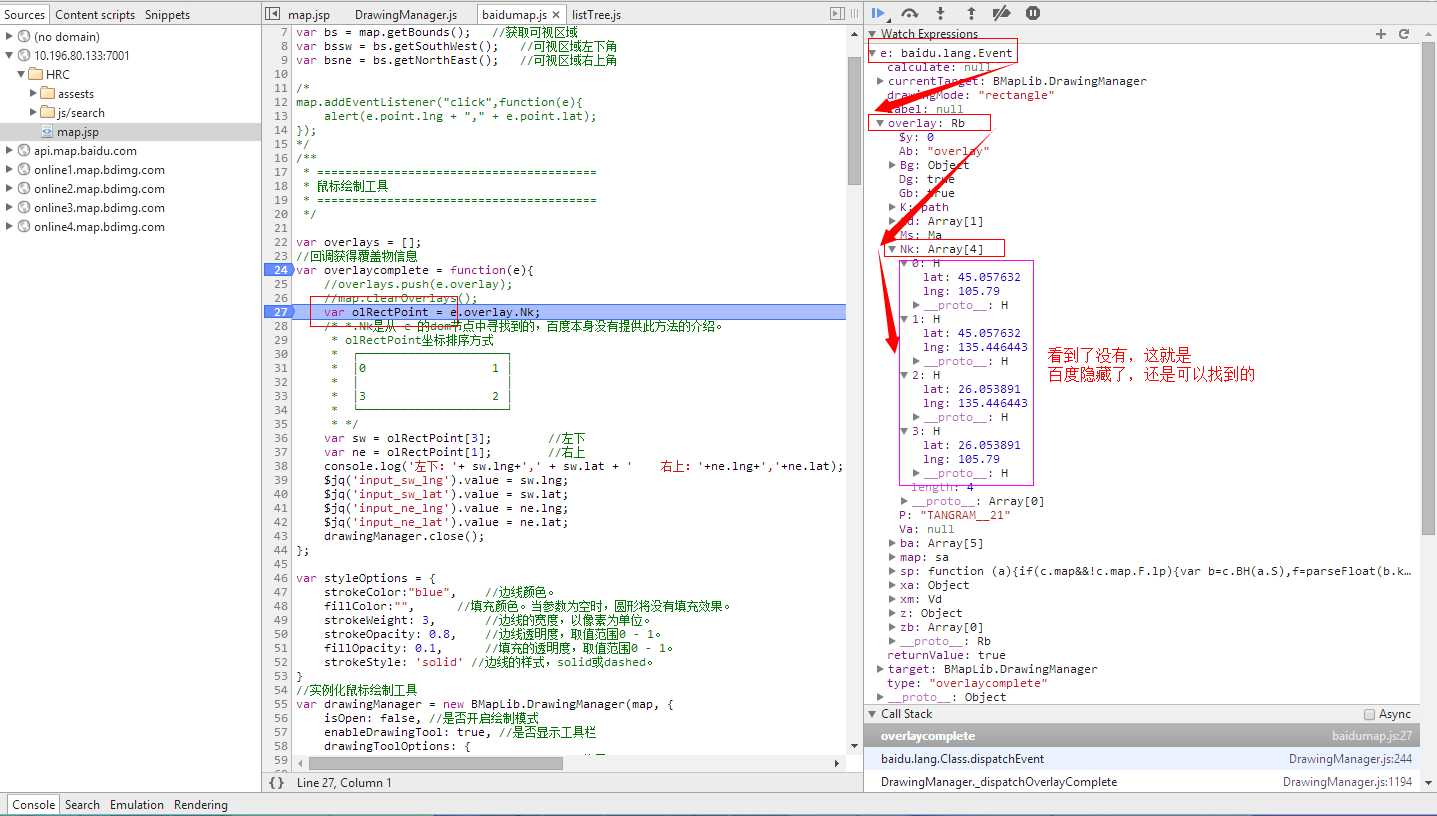
Task: Switch to the Sources navigator tab
Action: coord(24,15)
